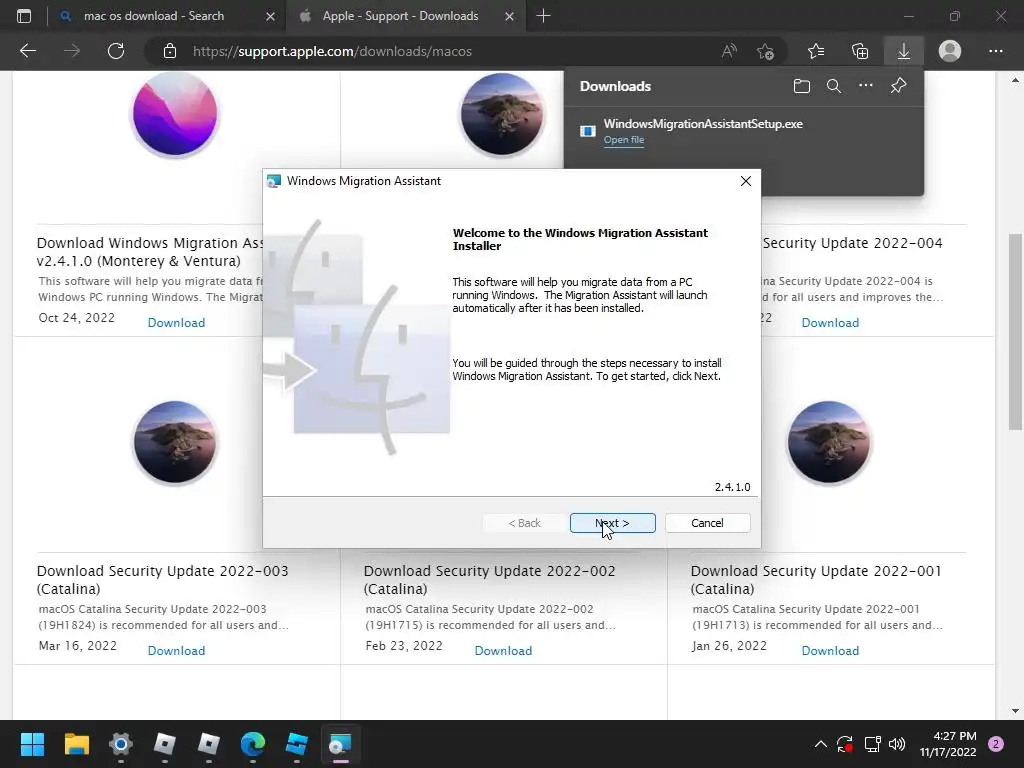1024x768 pixels.
Task: Click the Download Security Update 2022-002 (Catalina) title
Action: pos(490,579)
